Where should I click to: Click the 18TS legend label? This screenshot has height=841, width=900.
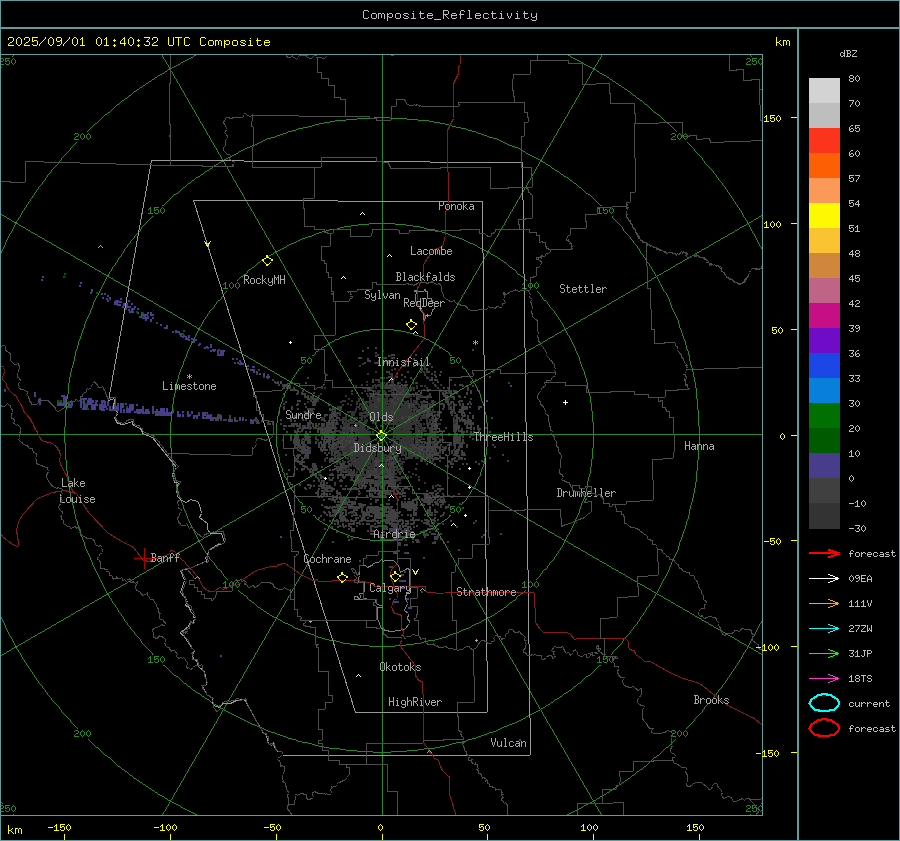coord(860,679)
